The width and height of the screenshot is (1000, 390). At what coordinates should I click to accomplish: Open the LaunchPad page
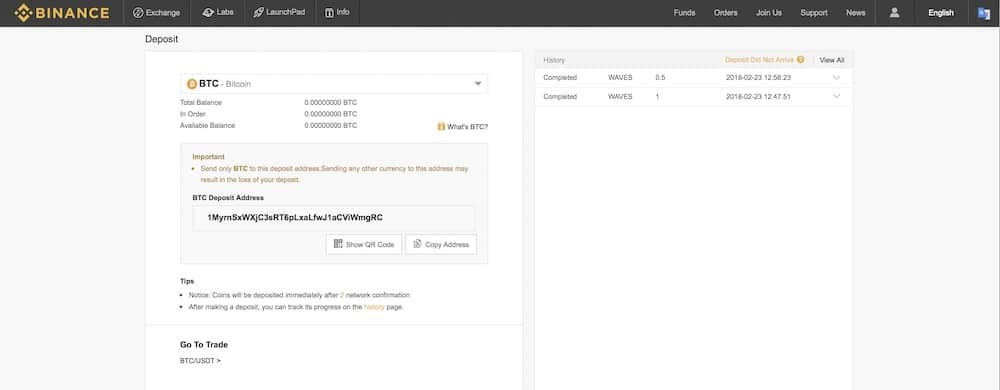pos(279,13)
